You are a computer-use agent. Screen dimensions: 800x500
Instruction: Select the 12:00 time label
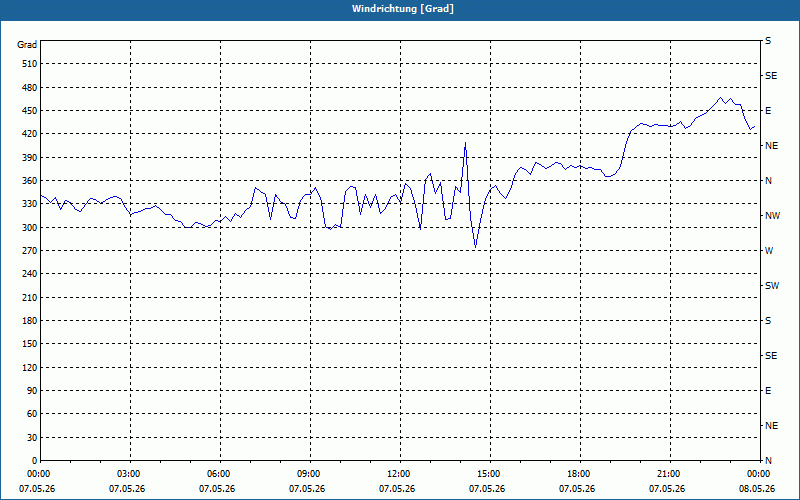[x=400, y=474]
